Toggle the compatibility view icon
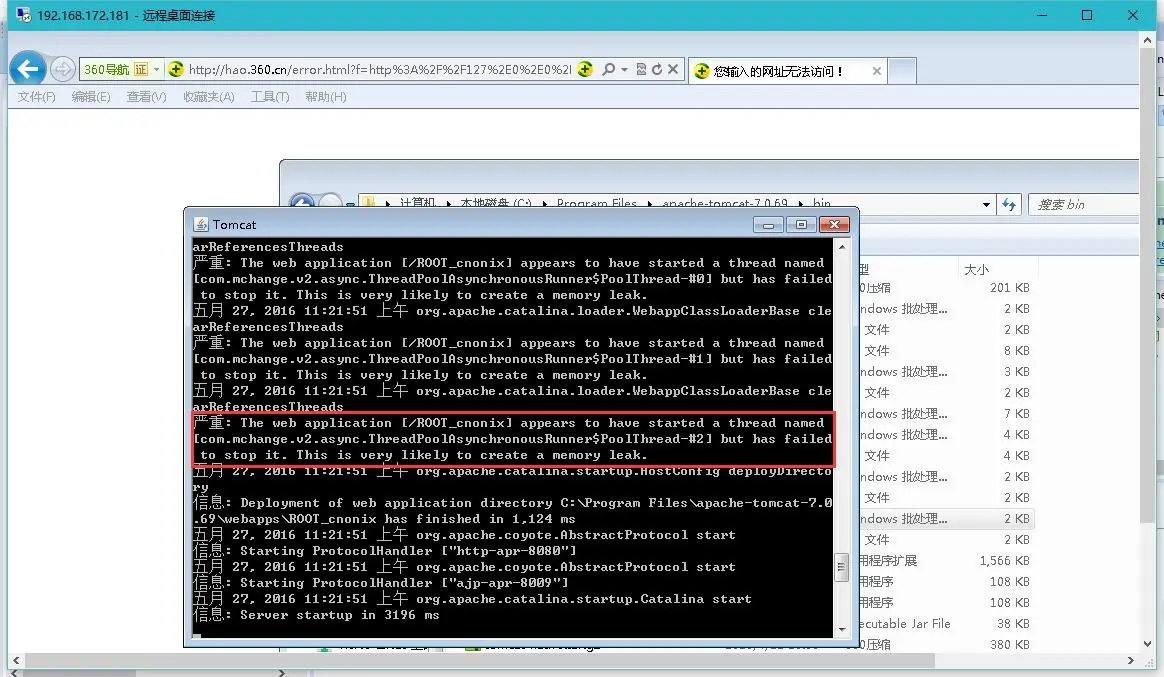 (641, 69)
